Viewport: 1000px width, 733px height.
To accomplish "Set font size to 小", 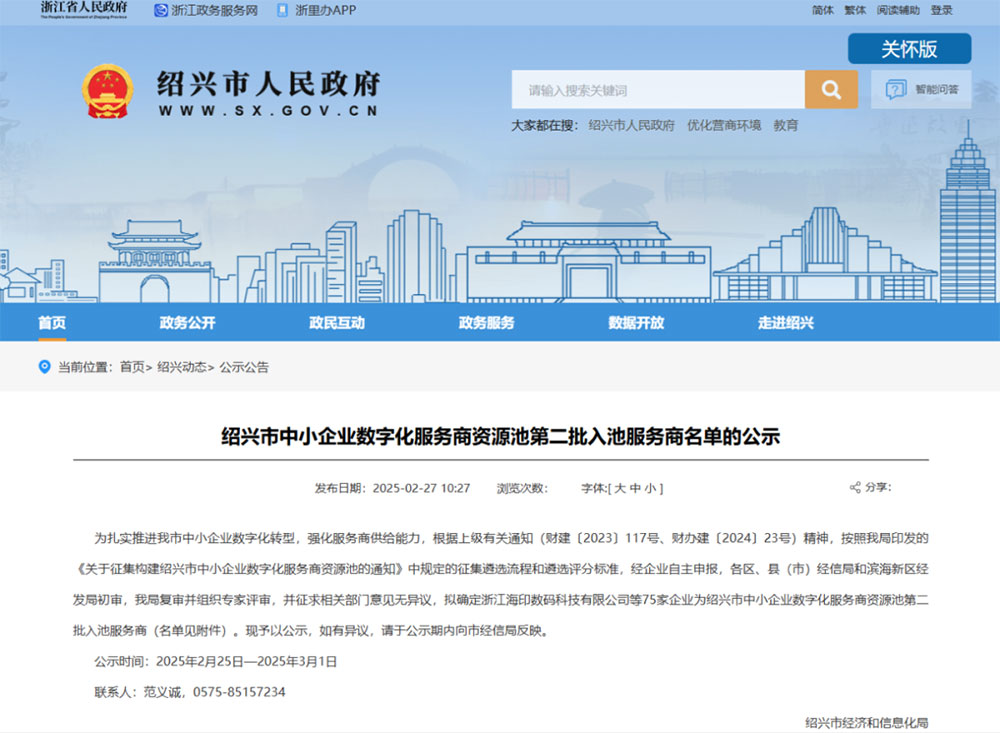I will pyautogui.click(x=650, y=488).
